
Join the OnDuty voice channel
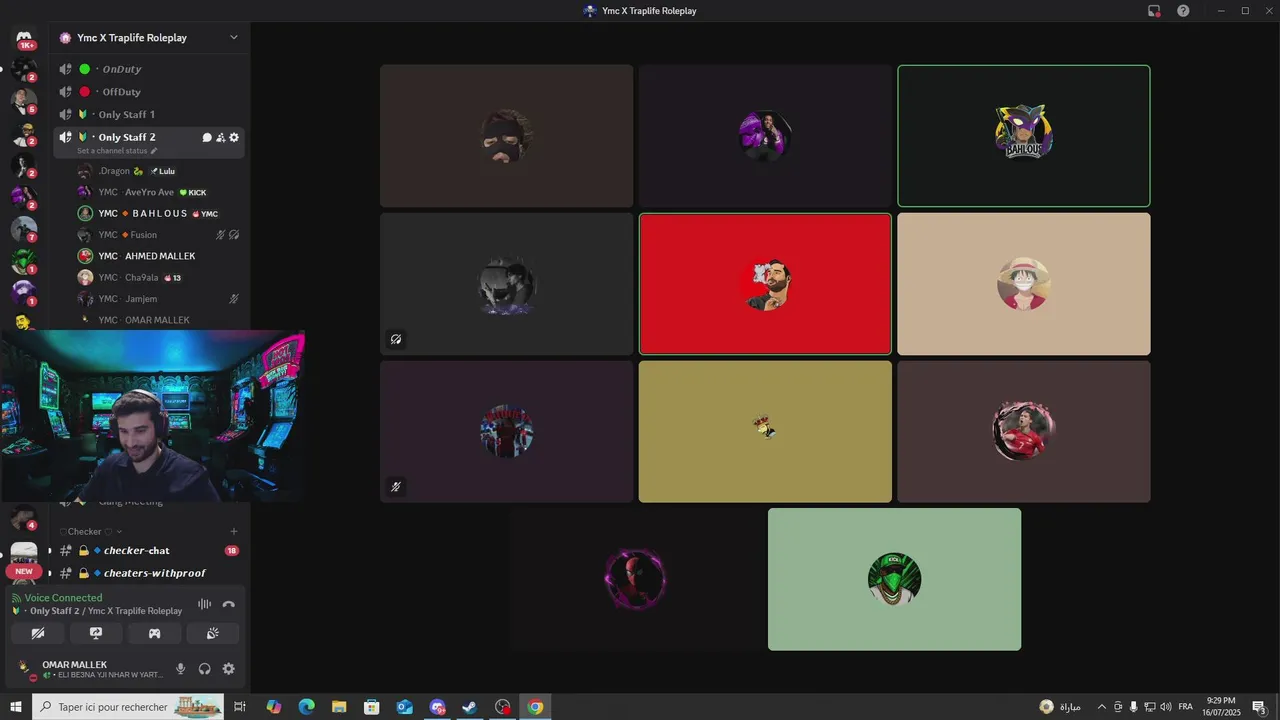click(149, 69)
